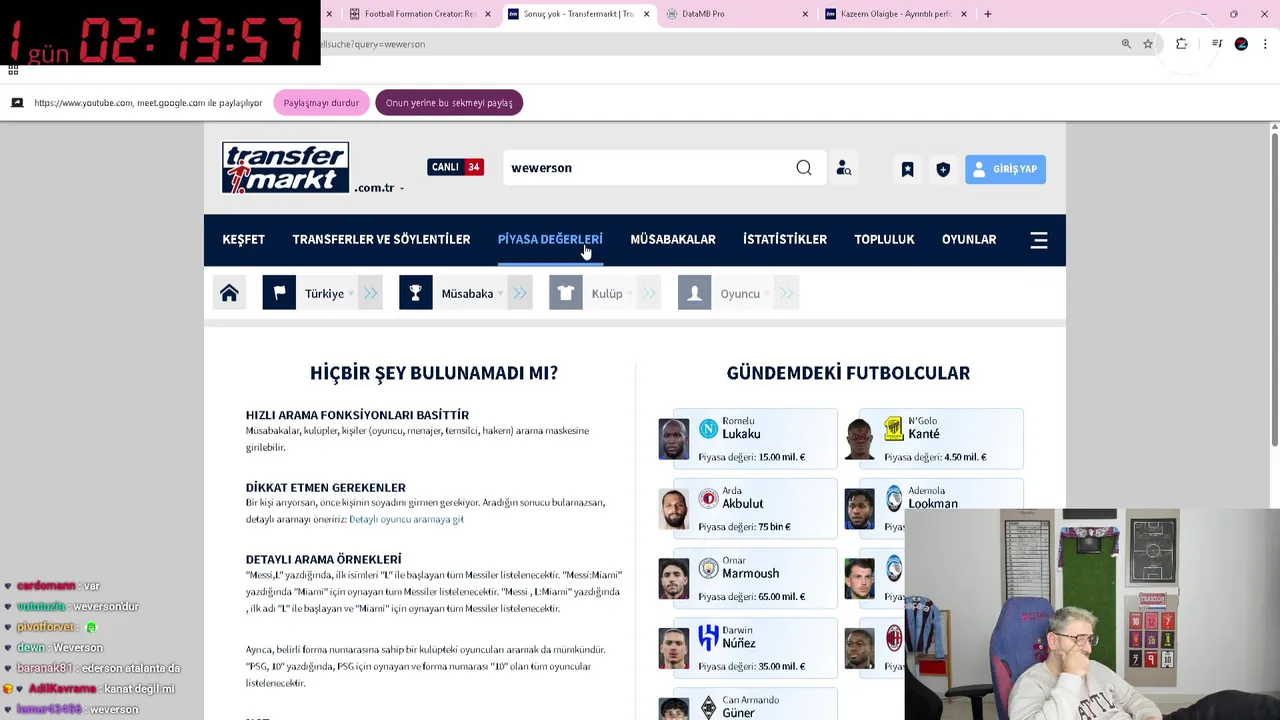This screenshot has width=1280, height=720.
Task: Click the person silhouette icon beside Oyuncu
Action: click(x=694, y=293)
